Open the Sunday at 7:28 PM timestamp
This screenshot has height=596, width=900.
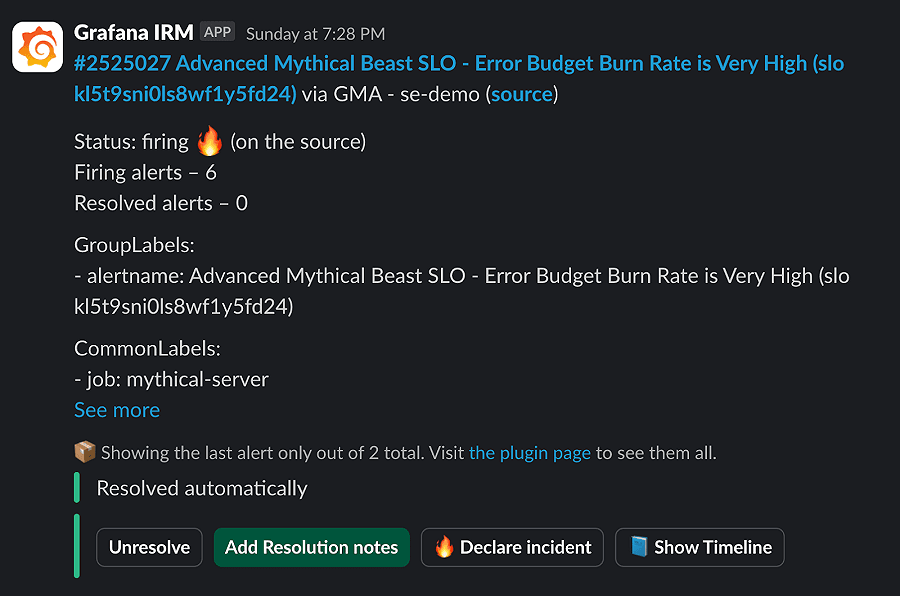[315, 34]
